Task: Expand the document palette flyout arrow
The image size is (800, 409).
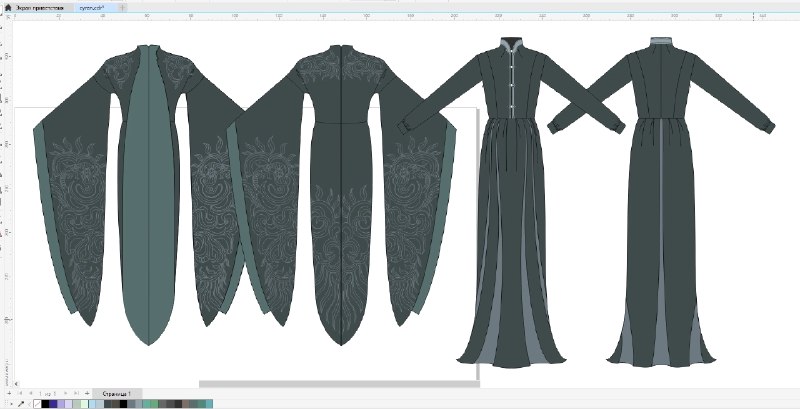Action: 12,404
